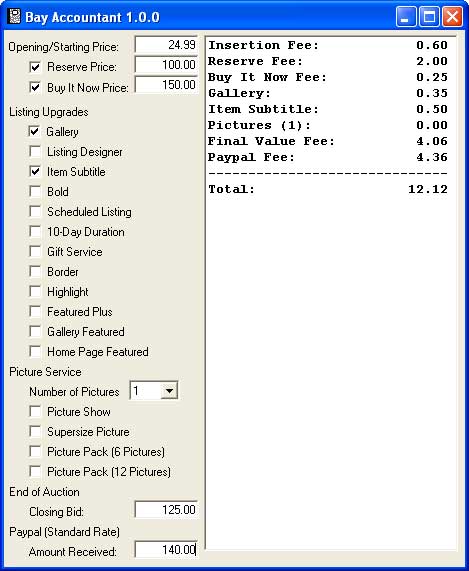This screenshot has width=469, height=571.
Task: Click the End of Auction heading
Action: point(44,492)
